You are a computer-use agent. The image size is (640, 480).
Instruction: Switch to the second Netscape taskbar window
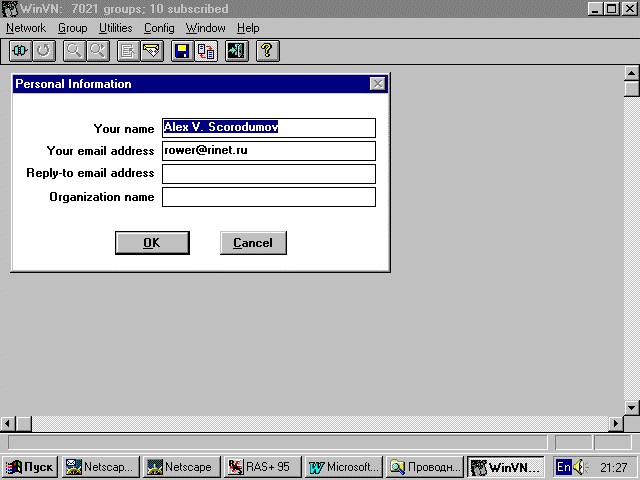click(x=182, y=467)
